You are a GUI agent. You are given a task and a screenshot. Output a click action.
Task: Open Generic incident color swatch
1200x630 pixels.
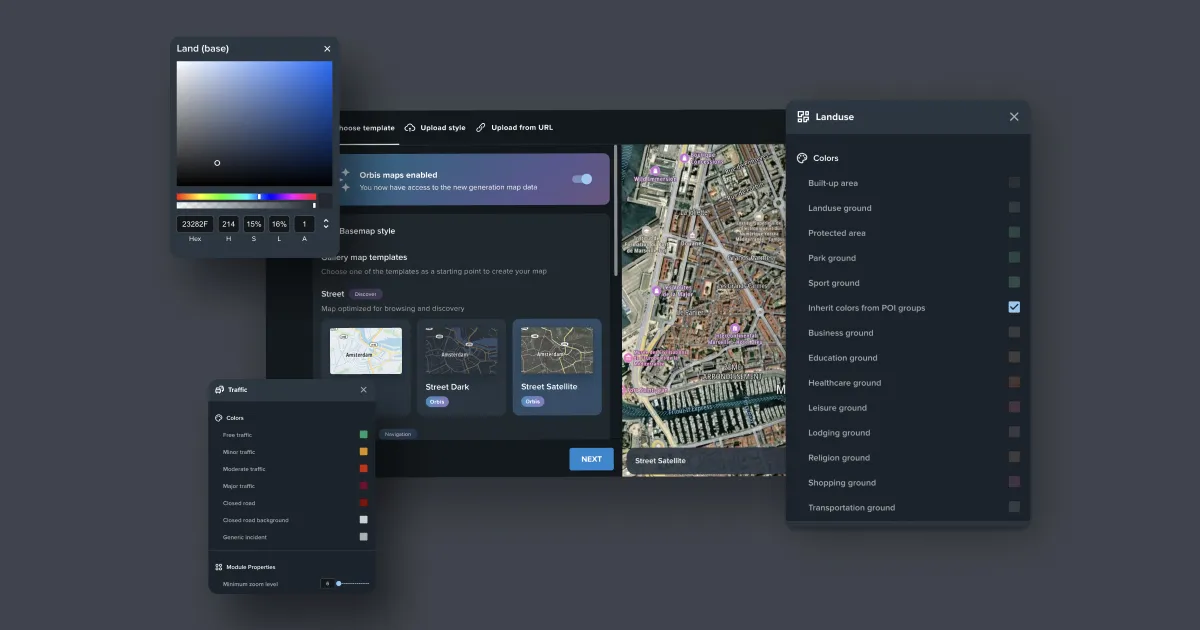(x=364, y=537)
